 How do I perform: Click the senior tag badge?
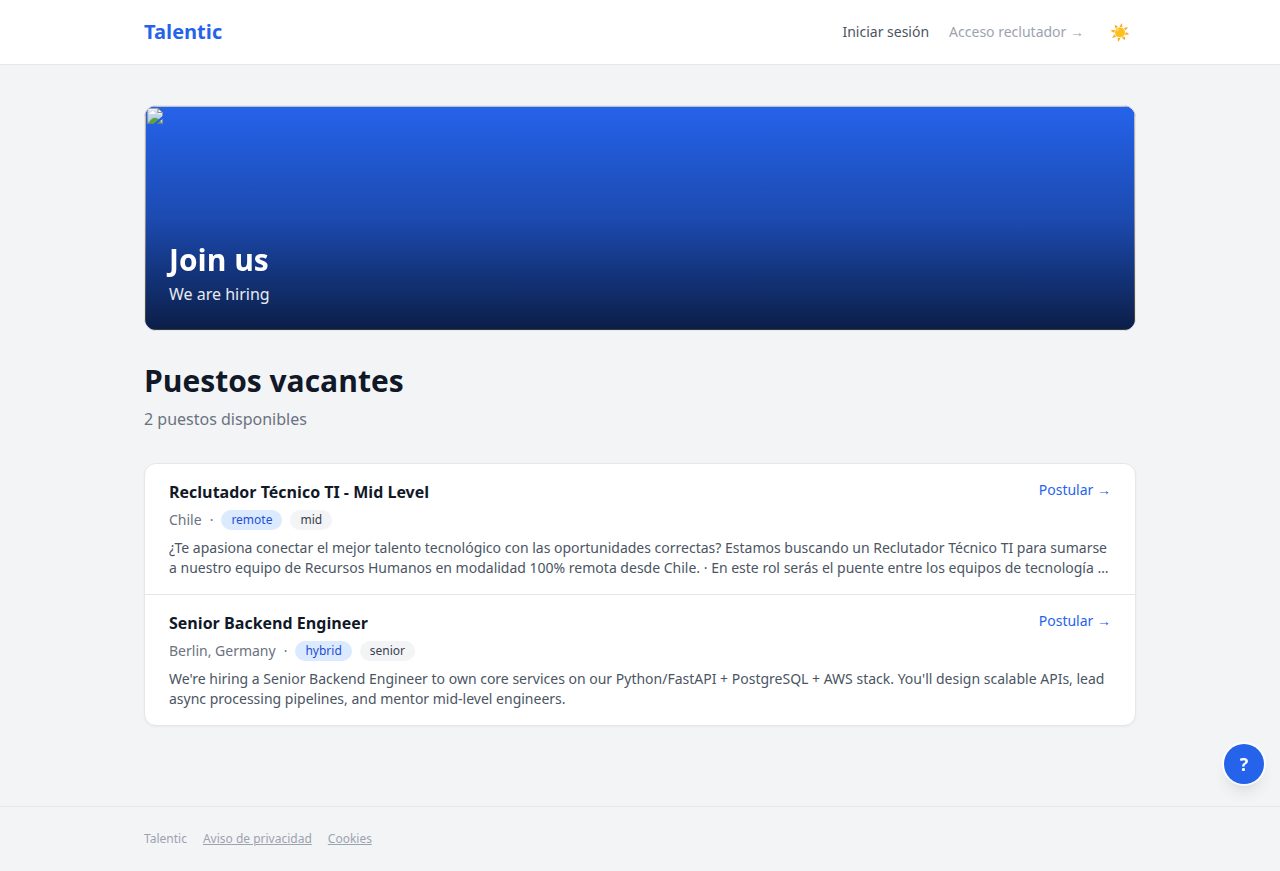pyautogui.click(x=387, y=651)
